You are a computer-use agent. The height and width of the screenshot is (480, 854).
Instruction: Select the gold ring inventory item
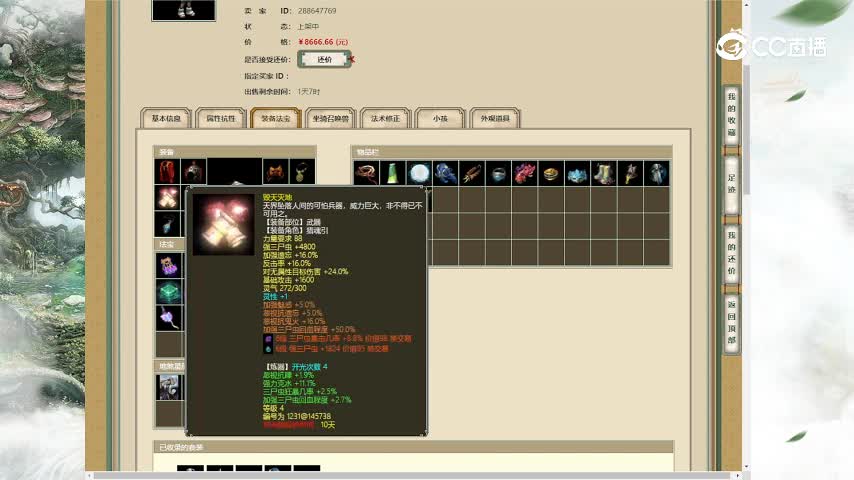[x=551, y=173]
